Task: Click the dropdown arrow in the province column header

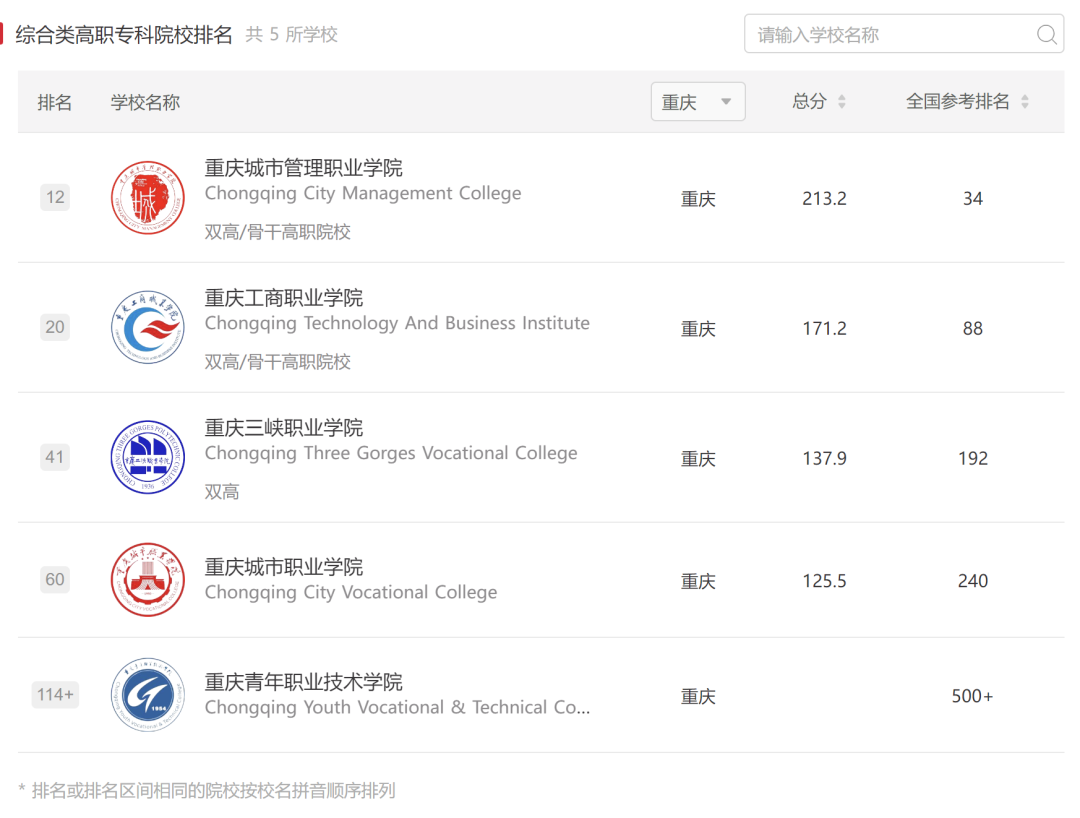Action: coord(726,101)
